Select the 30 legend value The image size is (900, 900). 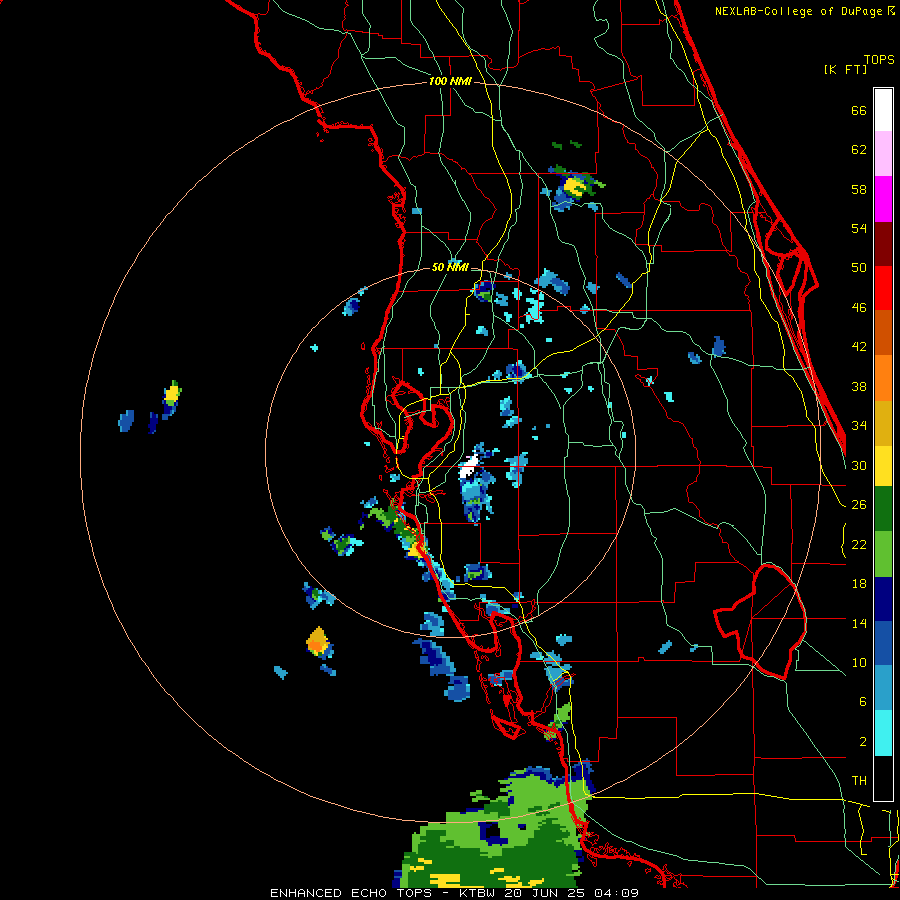pos(859,465)
